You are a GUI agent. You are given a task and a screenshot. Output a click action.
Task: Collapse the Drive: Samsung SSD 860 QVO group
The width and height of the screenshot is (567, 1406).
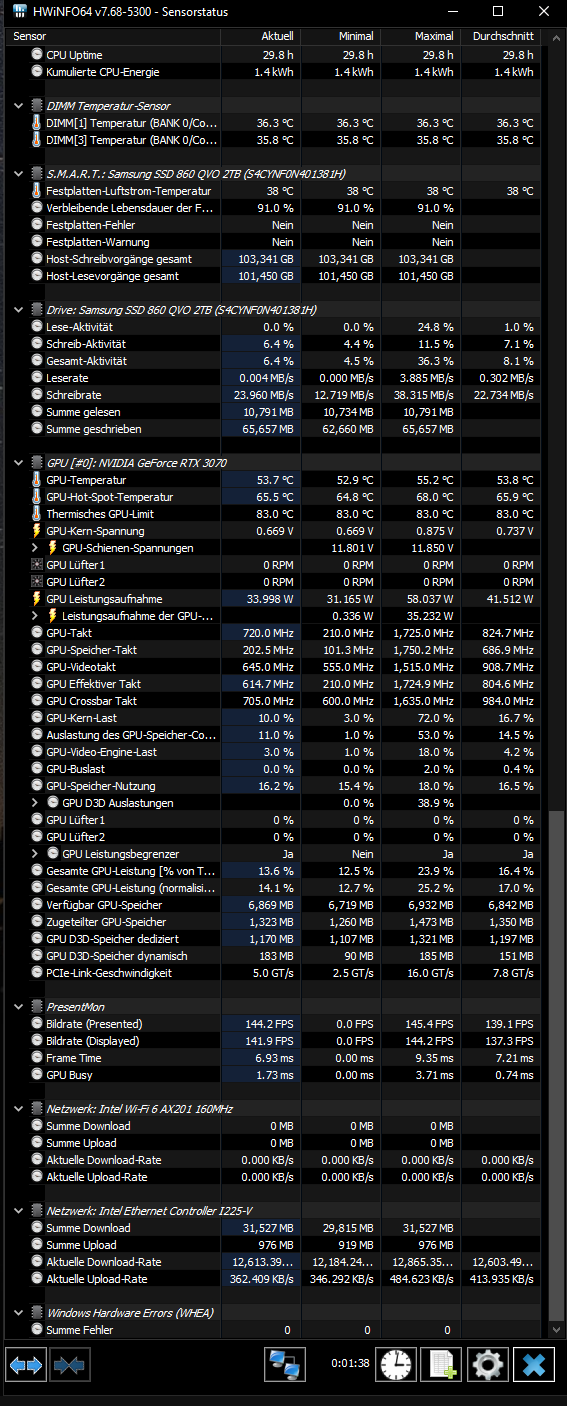coord(19,310)
